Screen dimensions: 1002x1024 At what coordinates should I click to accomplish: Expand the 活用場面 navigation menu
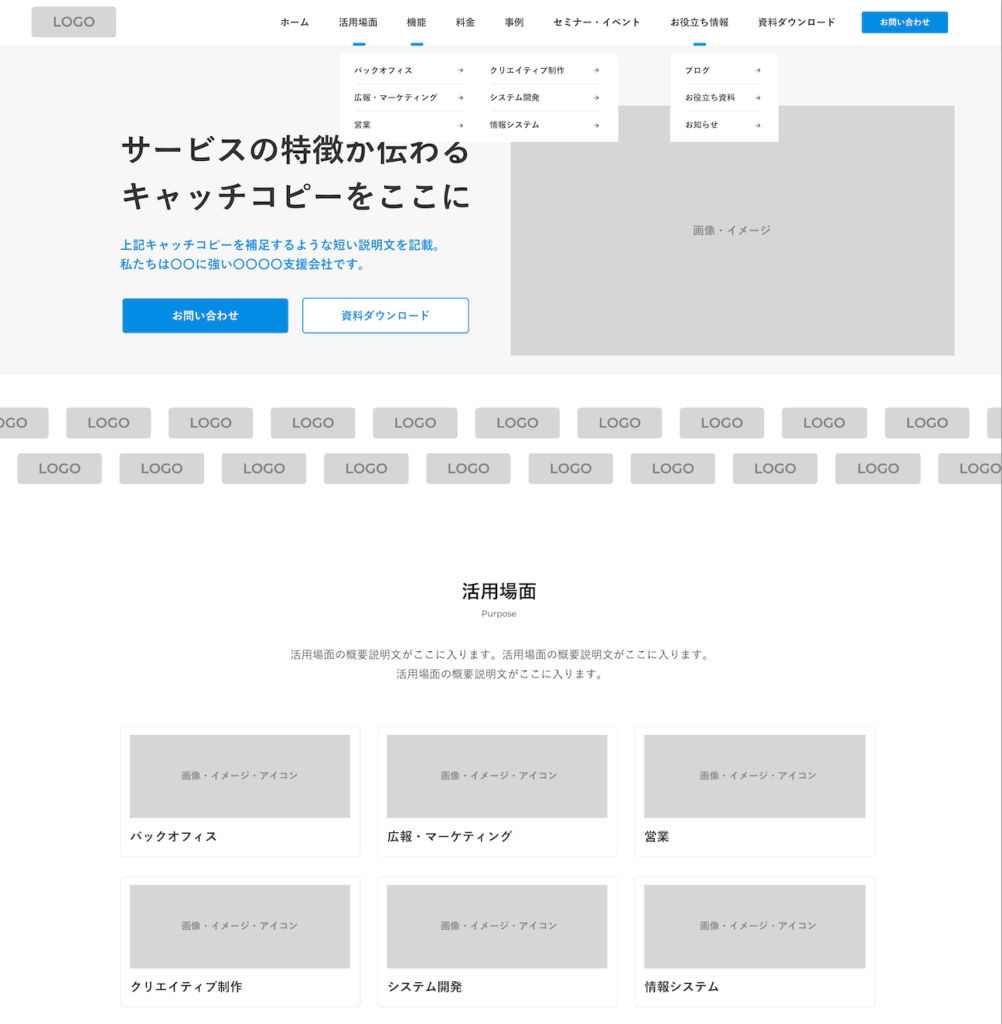(358, 22)
